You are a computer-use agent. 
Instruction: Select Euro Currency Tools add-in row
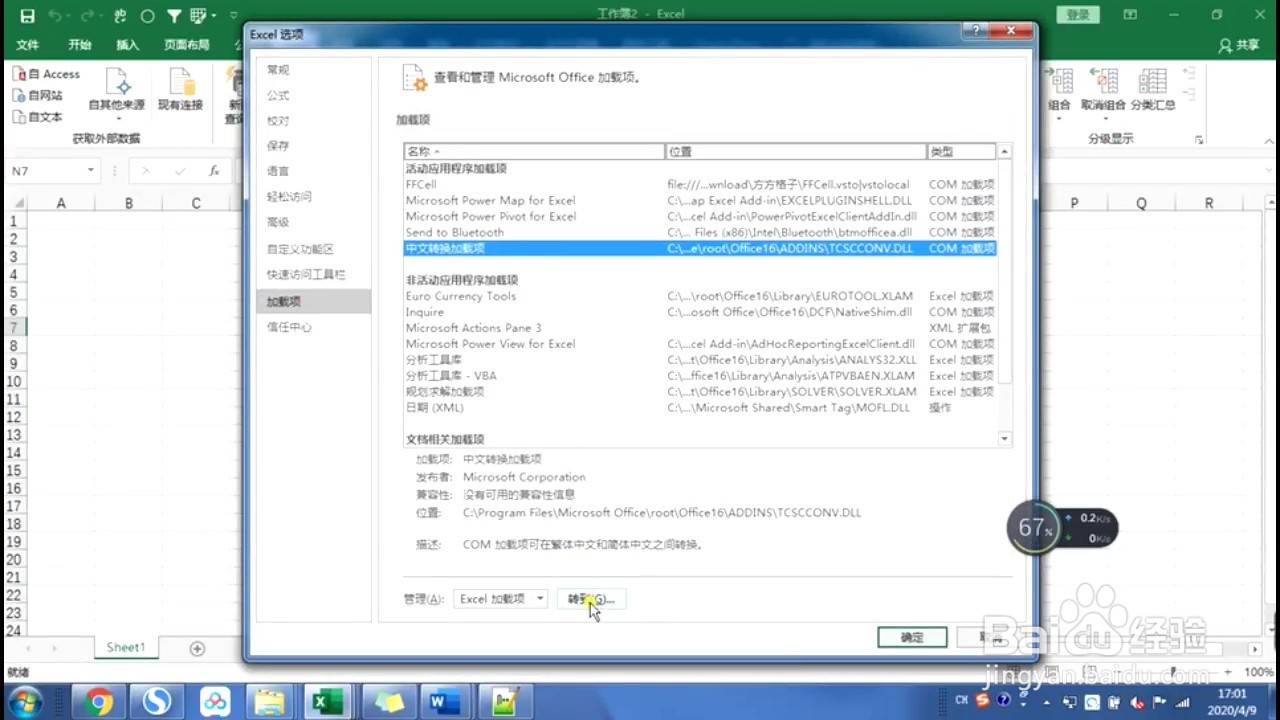(700, 296)
